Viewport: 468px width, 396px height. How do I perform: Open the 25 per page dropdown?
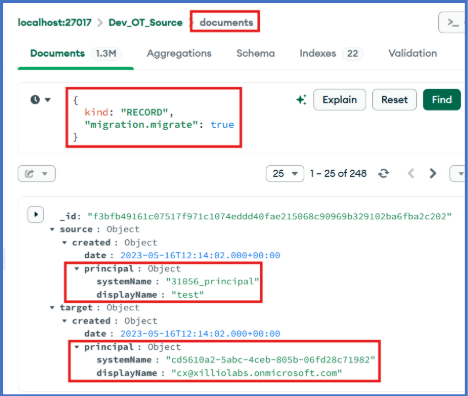[285, 174]
